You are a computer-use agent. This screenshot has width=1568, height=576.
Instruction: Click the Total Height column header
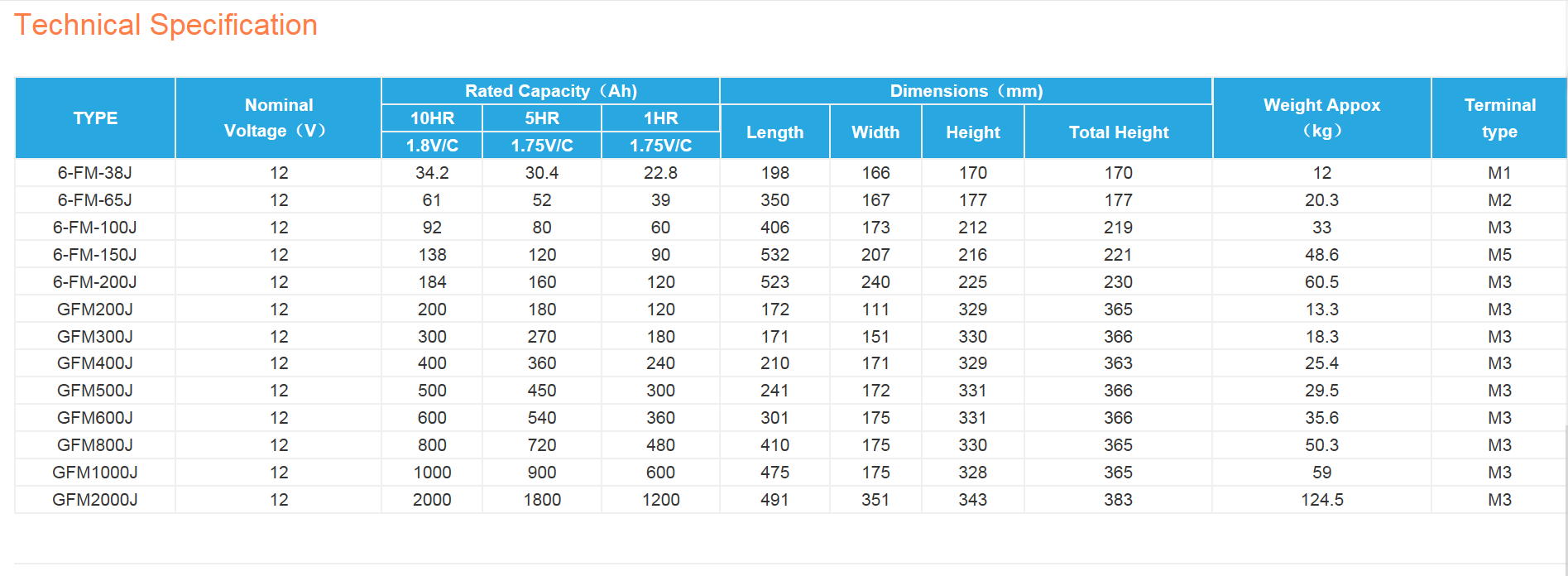[1118, 132]
